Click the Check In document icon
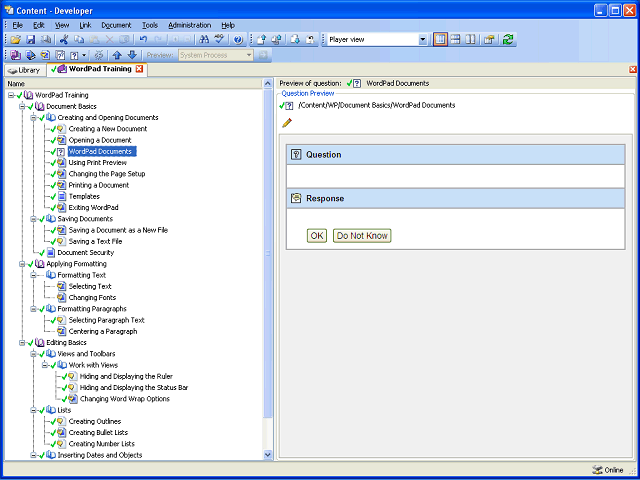The image size is (640, 480). click(261, 40)
